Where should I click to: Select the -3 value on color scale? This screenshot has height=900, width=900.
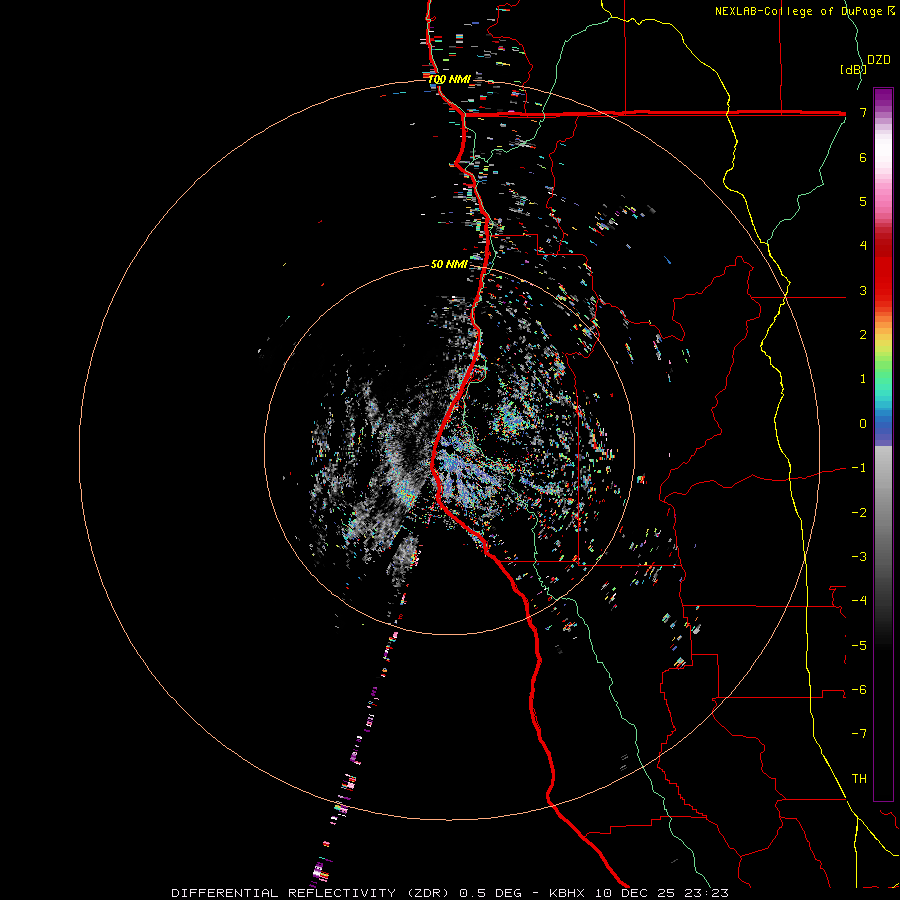click(x=859, y=557)
